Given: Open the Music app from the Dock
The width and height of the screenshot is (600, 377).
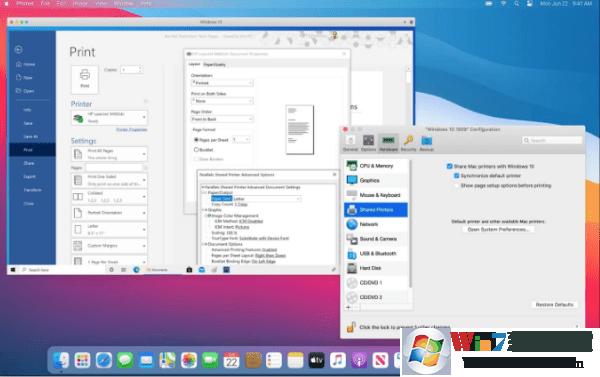Looking at the screenshot, I should [338, 360].
